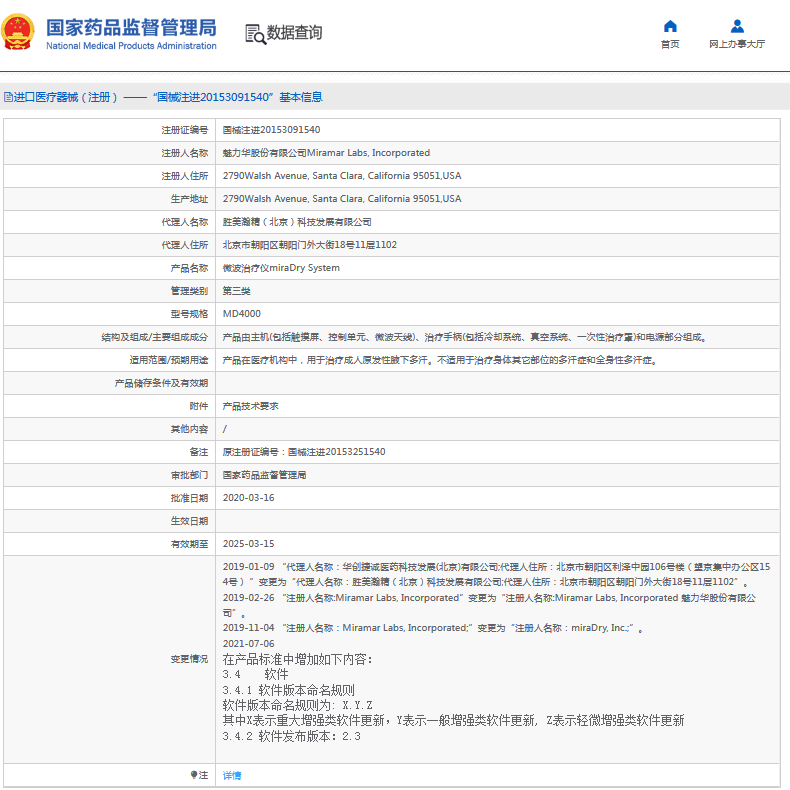Click 国家药品监督管理局 header title
This screenshot has height=790, width=790.
click(x=131, y=28)
